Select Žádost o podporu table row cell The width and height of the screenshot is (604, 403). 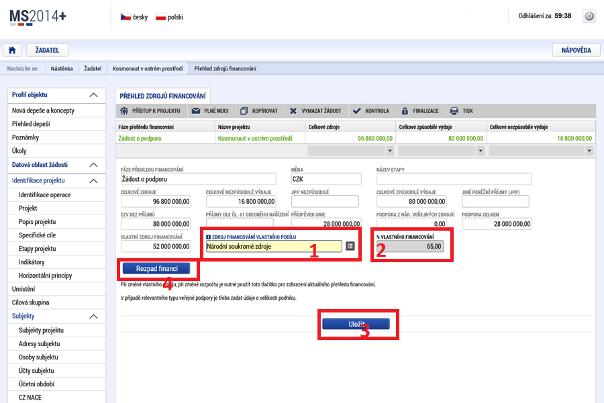click(x=166, y=138)
